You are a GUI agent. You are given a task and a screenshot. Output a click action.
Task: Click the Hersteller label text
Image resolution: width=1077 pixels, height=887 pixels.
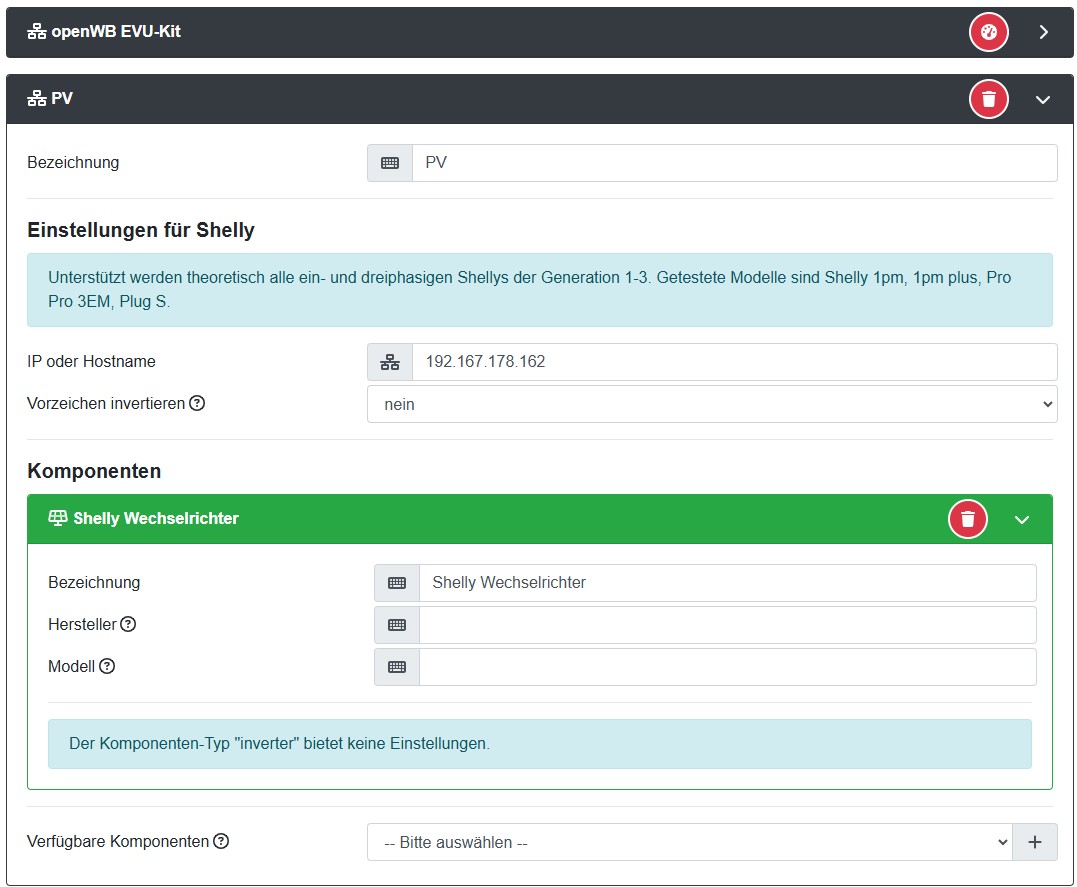coord(82,625)
